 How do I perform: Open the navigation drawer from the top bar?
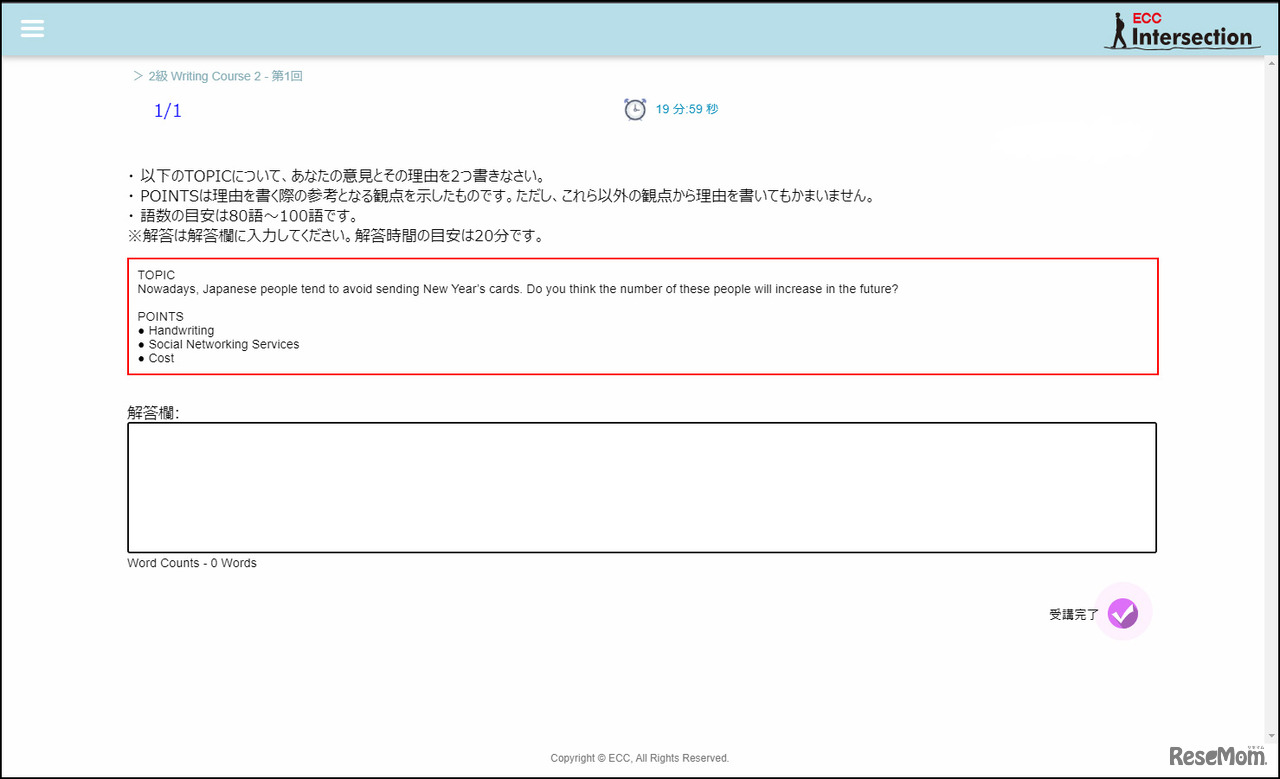pos(32,28)
